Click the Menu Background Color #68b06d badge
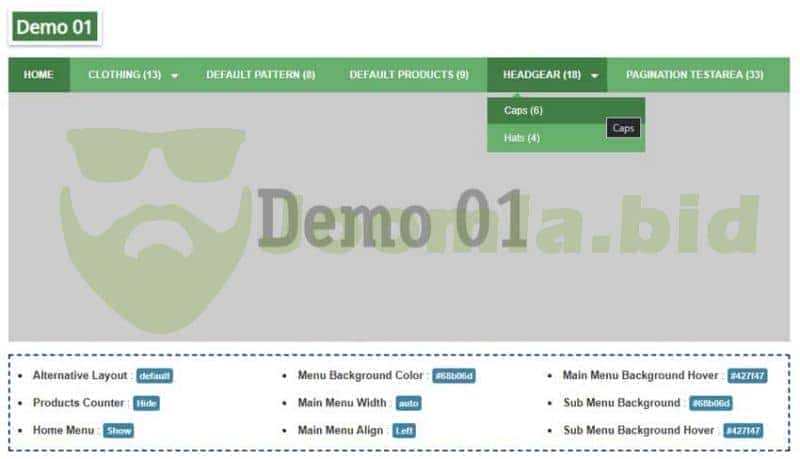This screenshot has height=459, width=800. (454, 376)
